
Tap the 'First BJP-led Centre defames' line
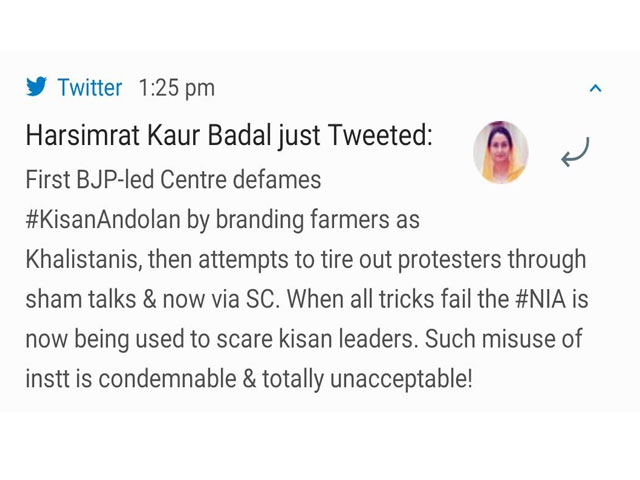click(x=173, y=180)
